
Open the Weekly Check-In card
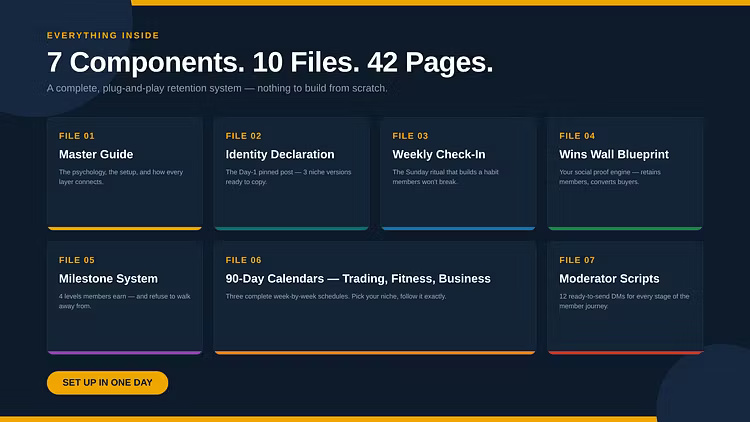click(458, 174)
